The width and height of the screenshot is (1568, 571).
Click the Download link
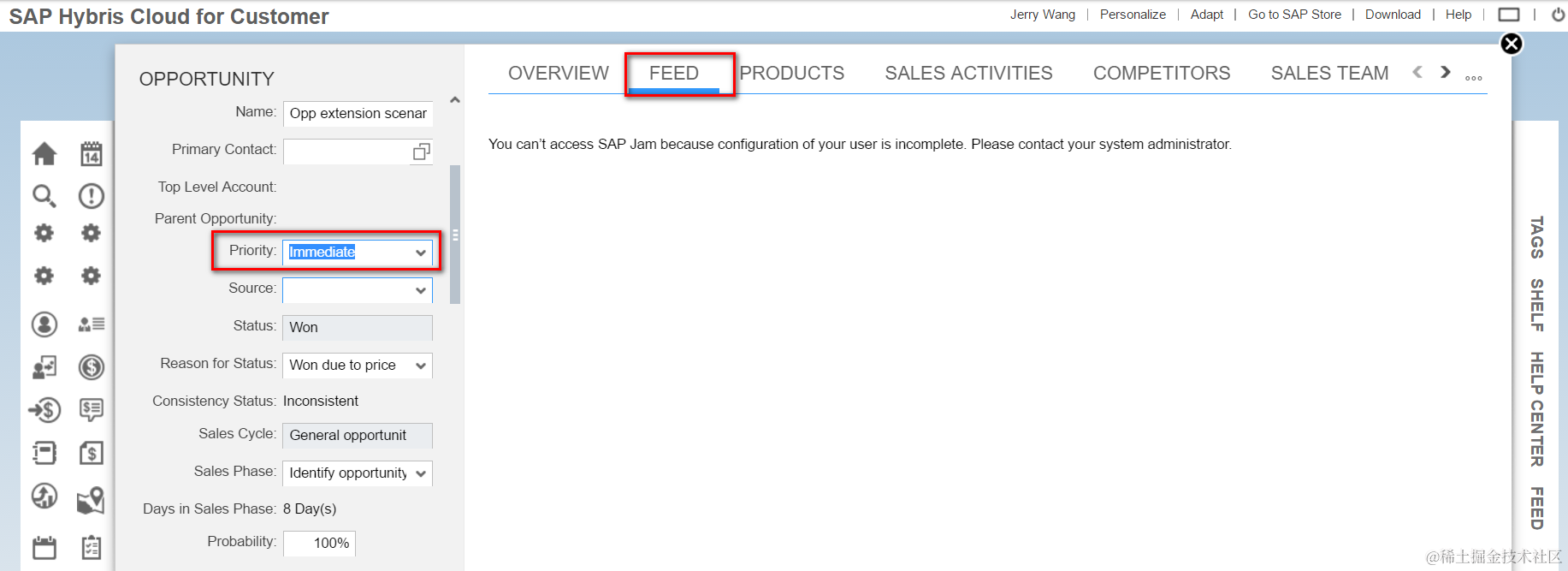1393,15
